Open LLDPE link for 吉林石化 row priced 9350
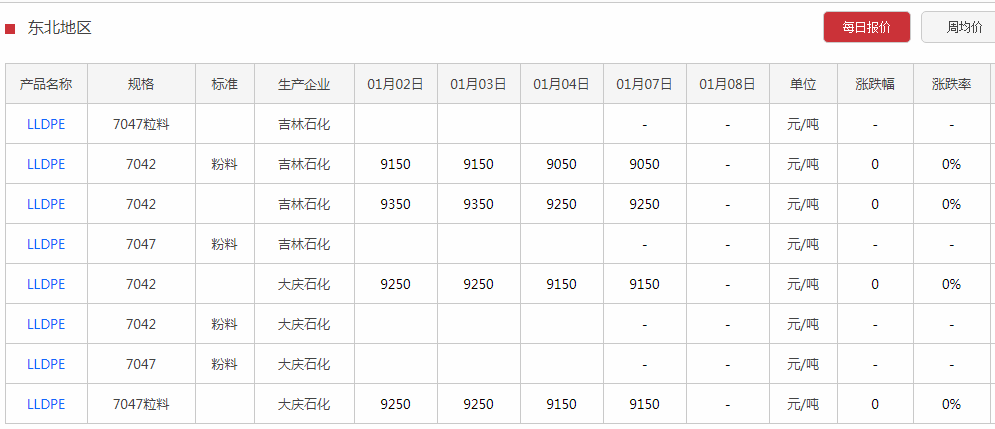995x429 pixels. coord(46,204)
